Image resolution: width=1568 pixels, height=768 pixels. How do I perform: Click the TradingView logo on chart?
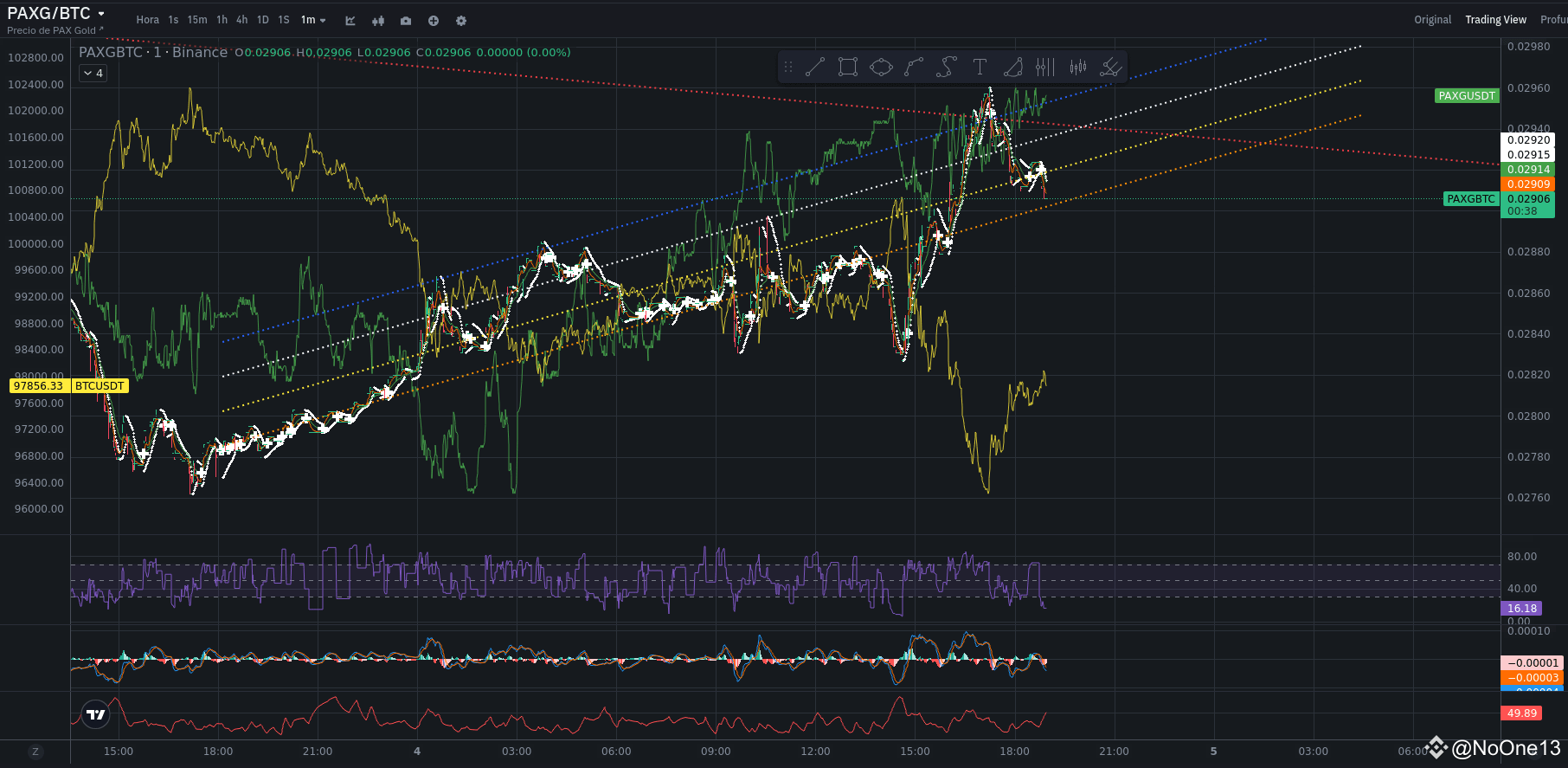[x=96, y=714]
